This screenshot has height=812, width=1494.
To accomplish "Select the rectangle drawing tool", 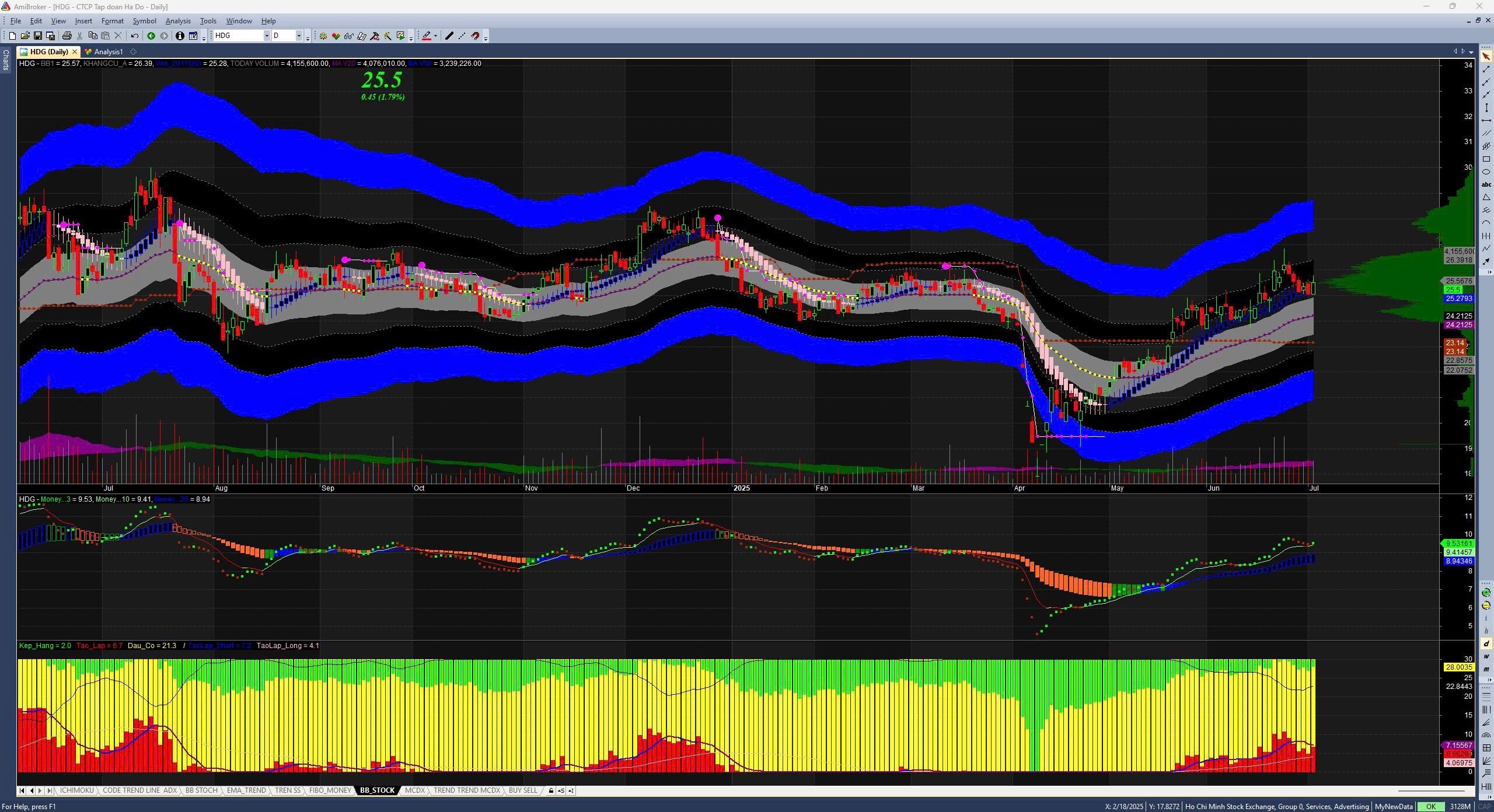I will 1486,159.
